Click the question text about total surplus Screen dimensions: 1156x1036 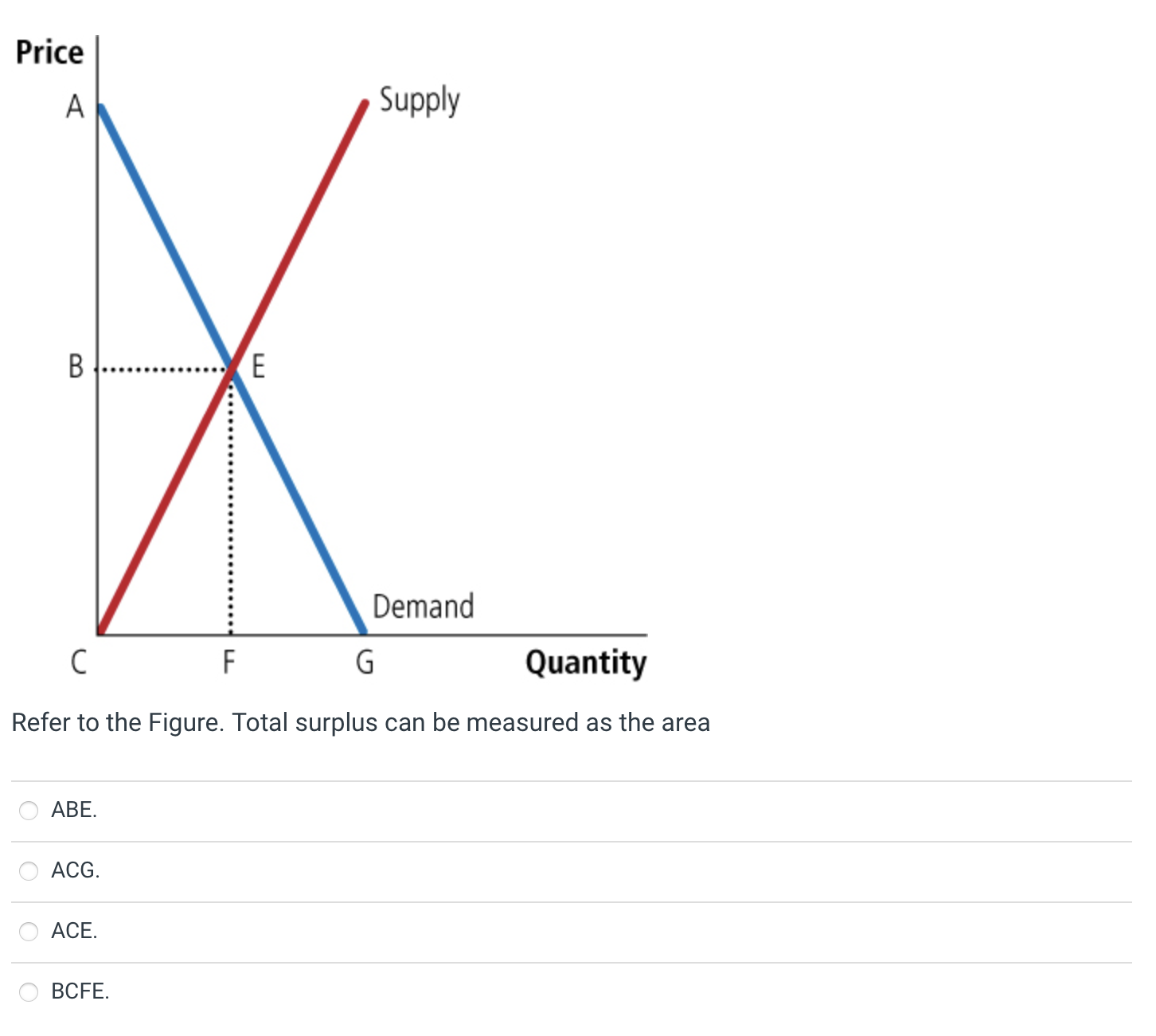[362, 722]
